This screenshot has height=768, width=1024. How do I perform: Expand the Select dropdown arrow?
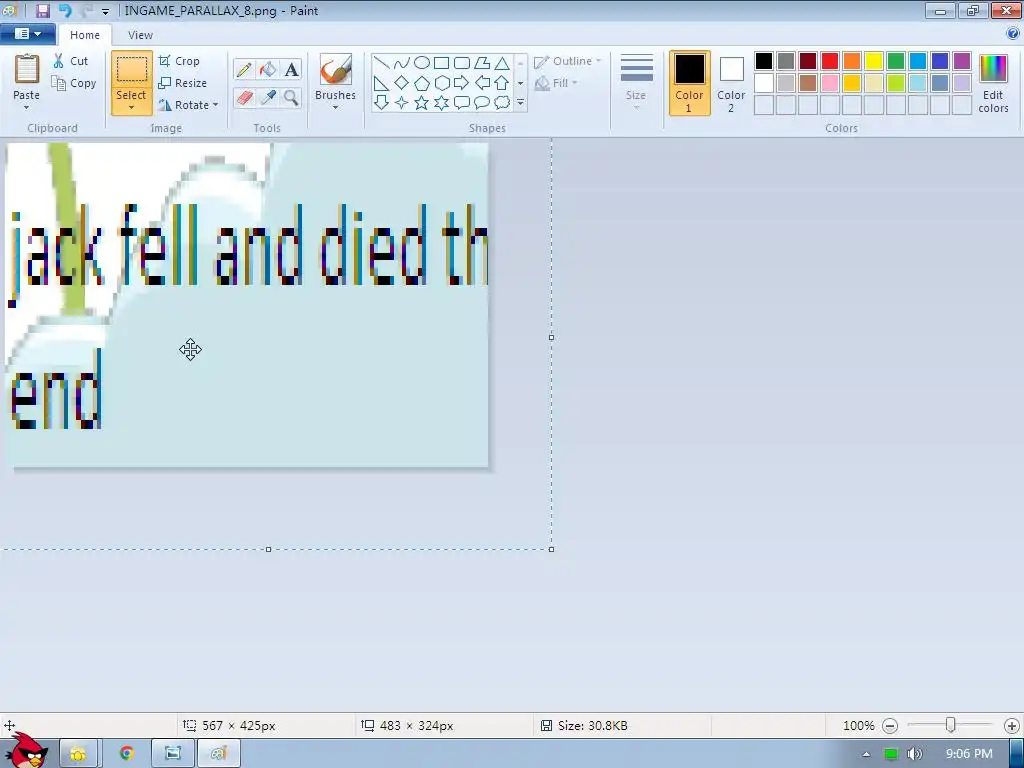(131, 108)
